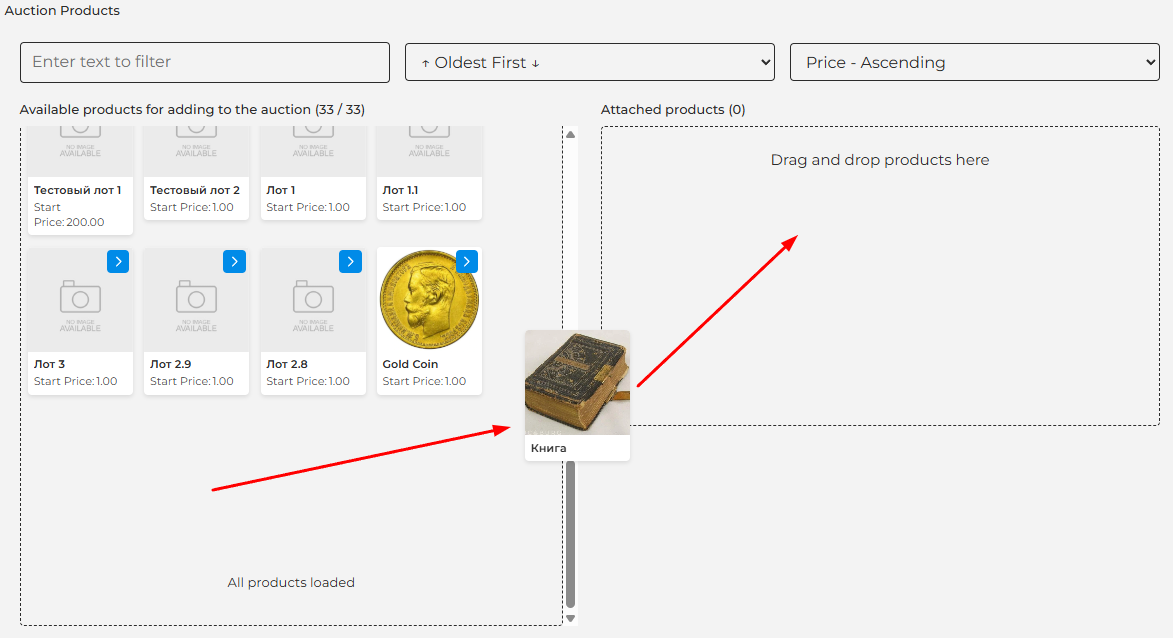Click the blue arrow on Лот 2.8
The height and width of the screenshot is (638, 1173).
(350, 261)
